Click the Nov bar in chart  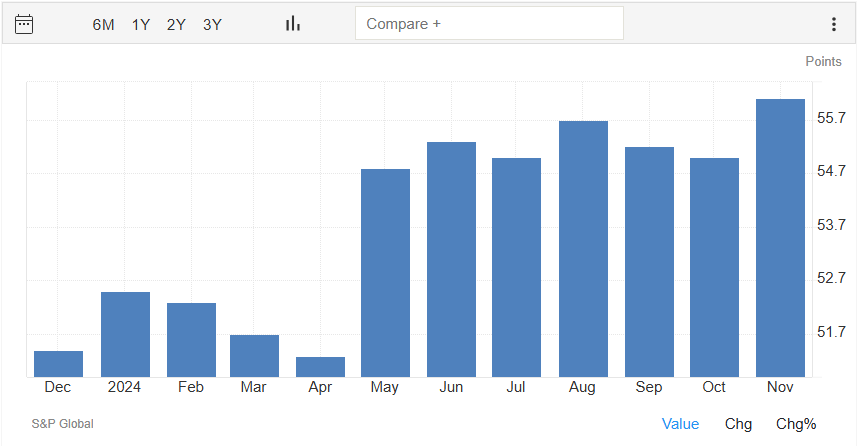coord(780,238)
